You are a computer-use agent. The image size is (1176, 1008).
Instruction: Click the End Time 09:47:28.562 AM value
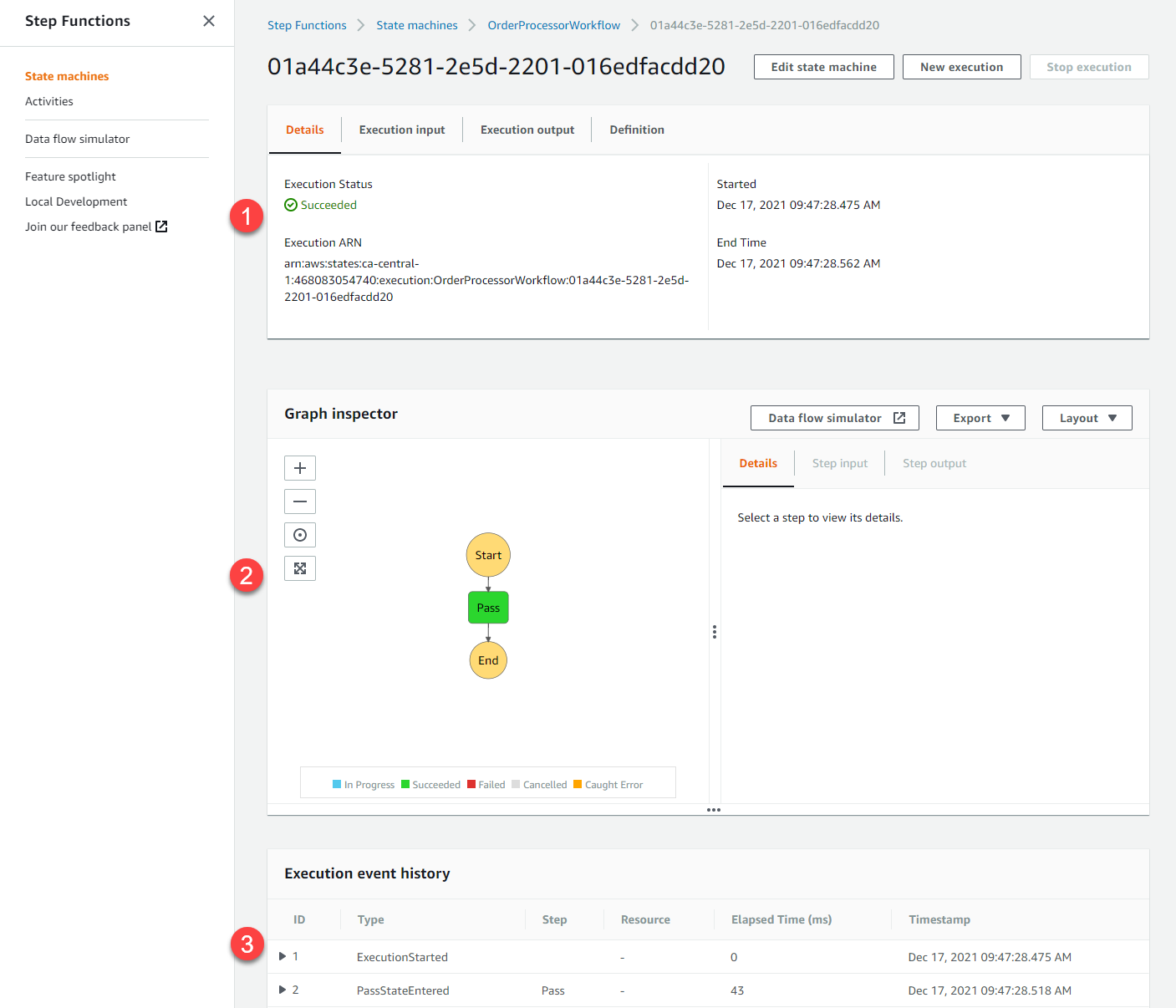(x=798, y=263)
